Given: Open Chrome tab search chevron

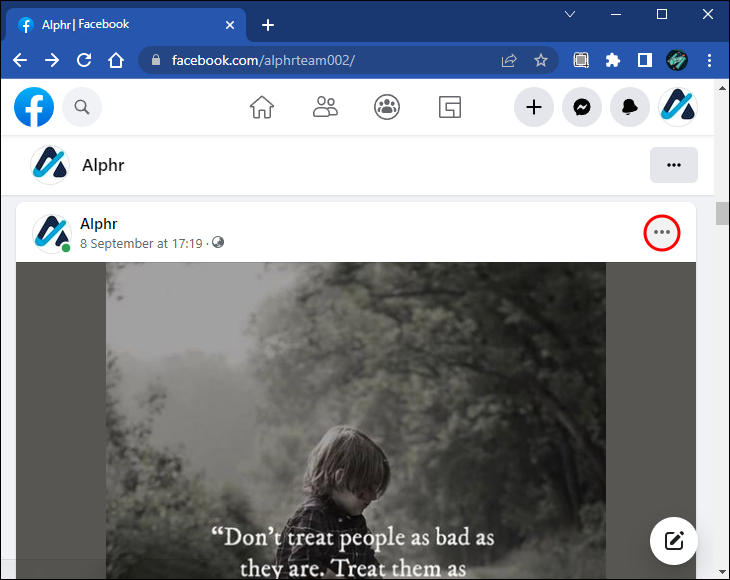Looking at the screenshot, I should [570, 14].
